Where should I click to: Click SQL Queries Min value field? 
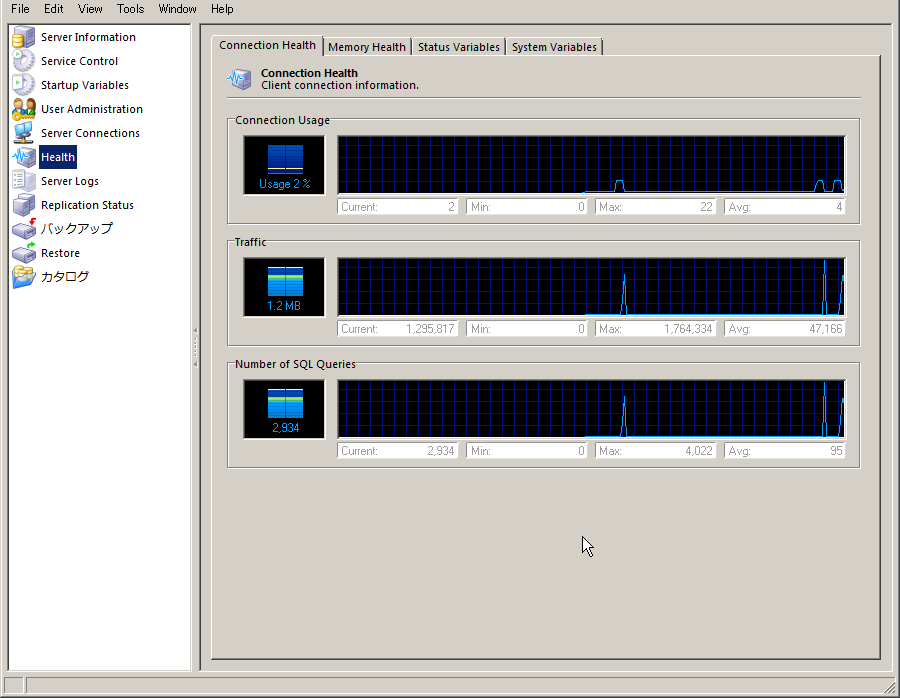coord(527,451)
